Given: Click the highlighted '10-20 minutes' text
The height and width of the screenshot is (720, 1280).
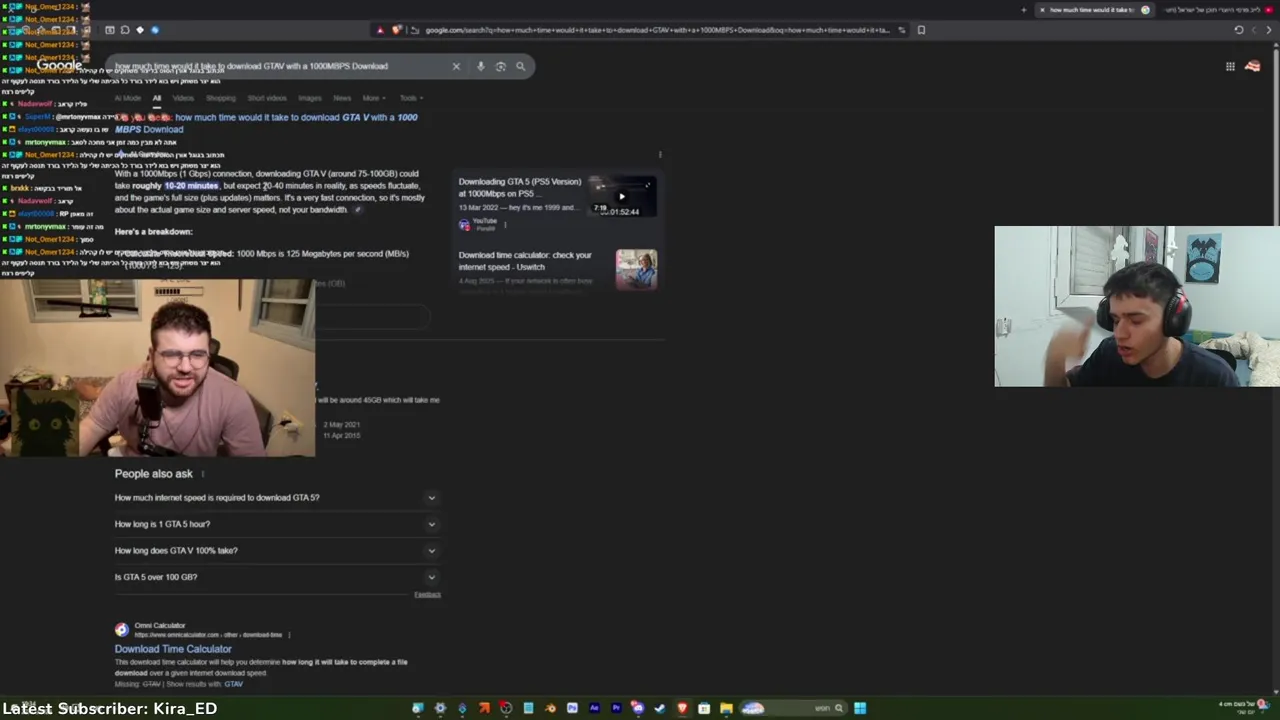Looking at the screenshot, I should (x=191, y=186).
